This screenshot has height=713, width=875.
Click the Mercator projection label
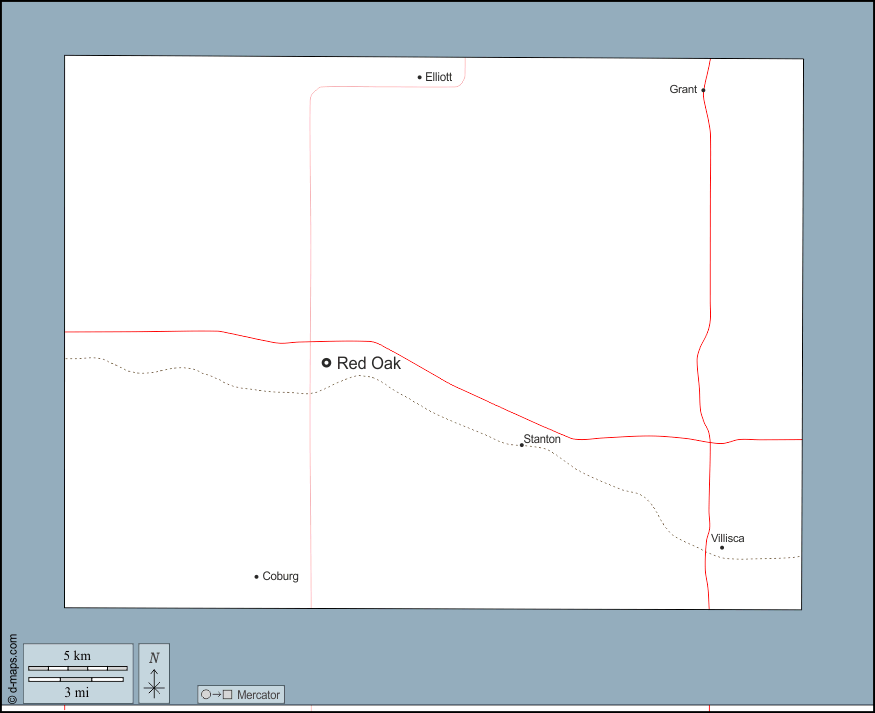[259, 695]
